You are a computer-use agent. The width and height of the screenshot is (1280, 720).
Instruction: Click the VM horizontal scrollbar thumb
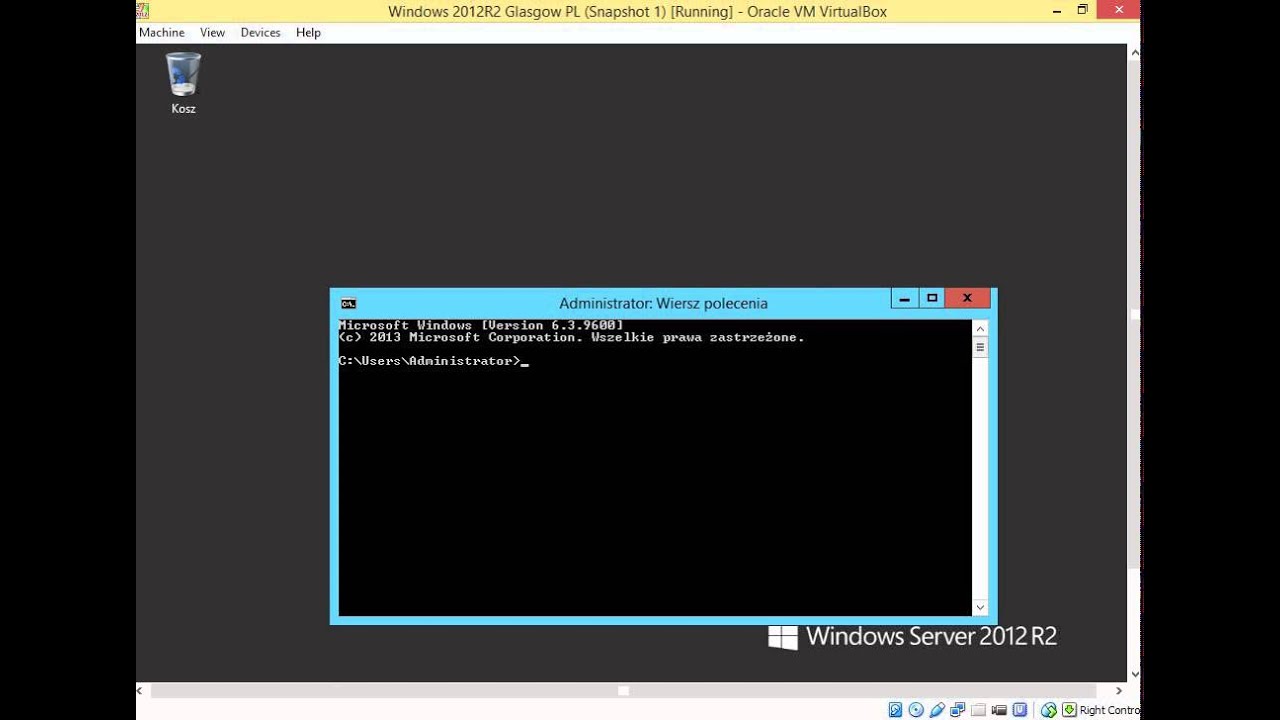pos(623,690)
